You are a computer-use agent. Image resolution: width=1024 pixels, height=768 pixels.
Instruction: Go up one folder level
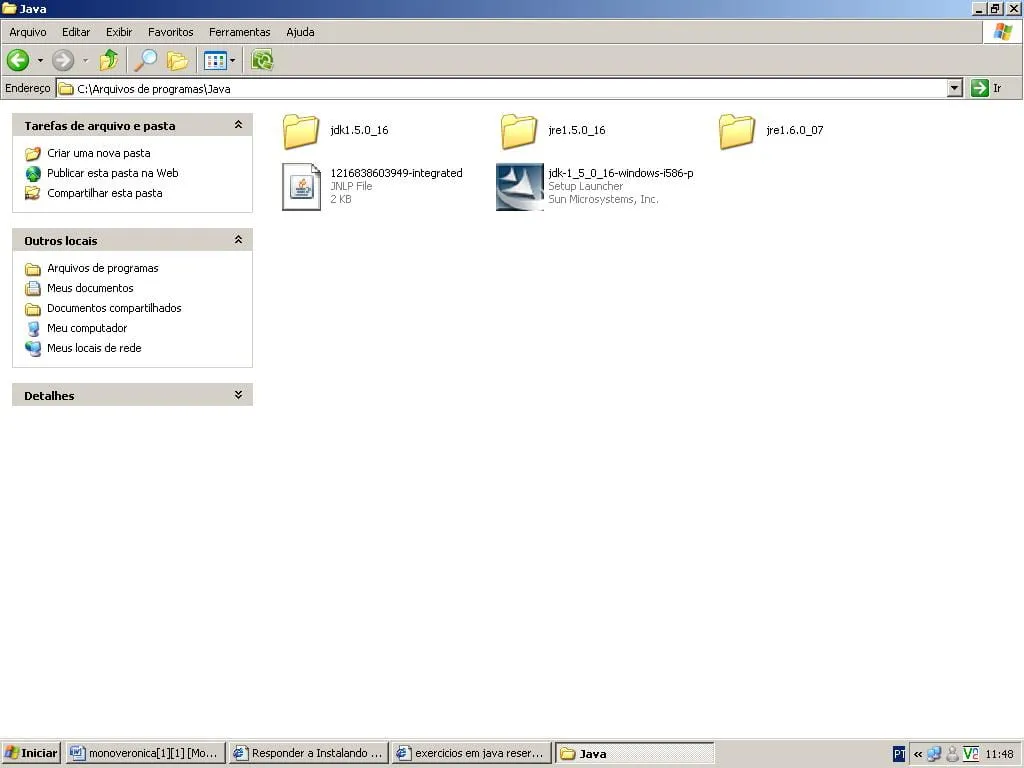pos(109,61)
